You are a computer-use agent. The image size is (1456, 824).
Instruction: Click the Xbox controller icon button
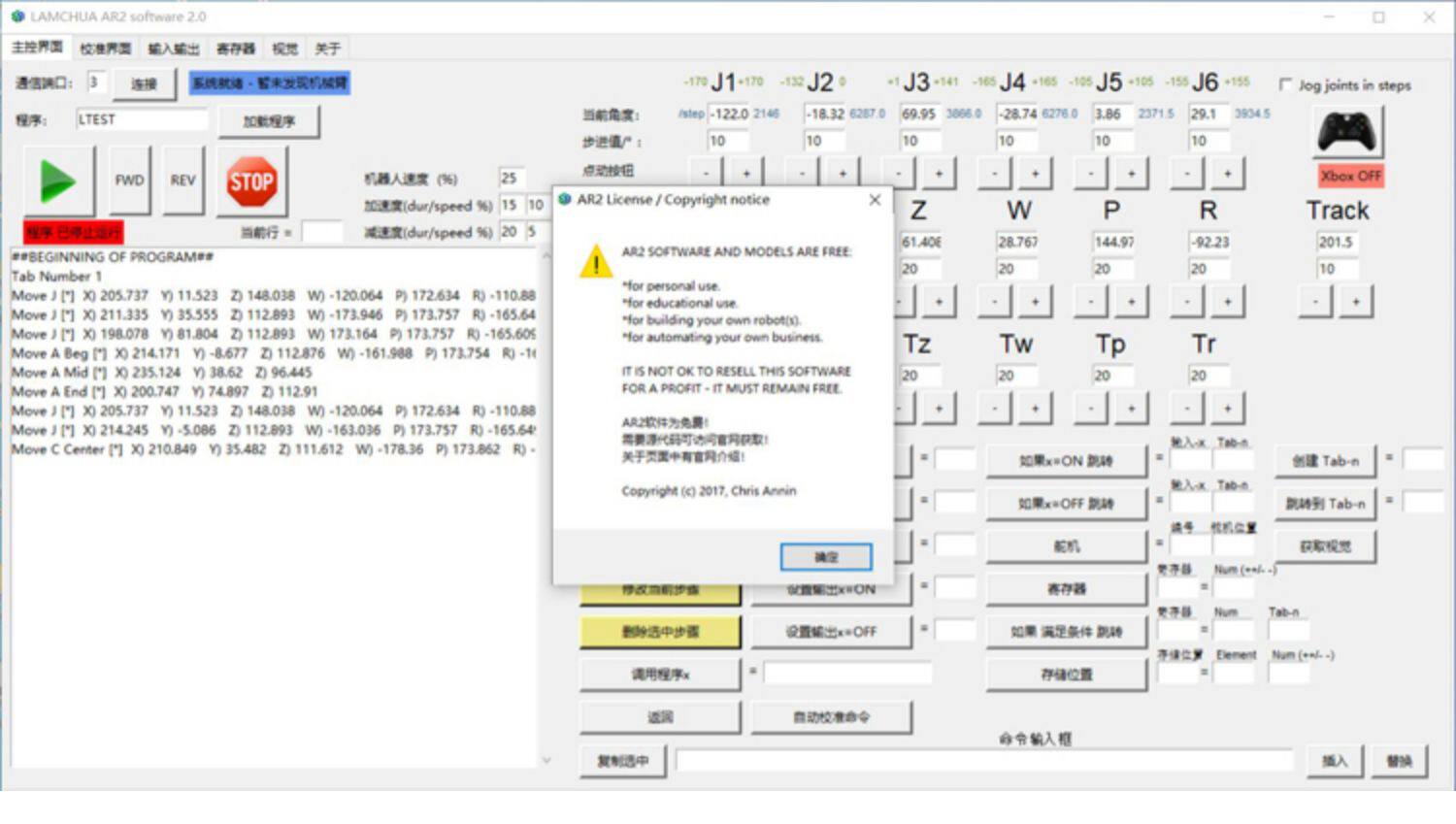click(x=1347, y=131)
